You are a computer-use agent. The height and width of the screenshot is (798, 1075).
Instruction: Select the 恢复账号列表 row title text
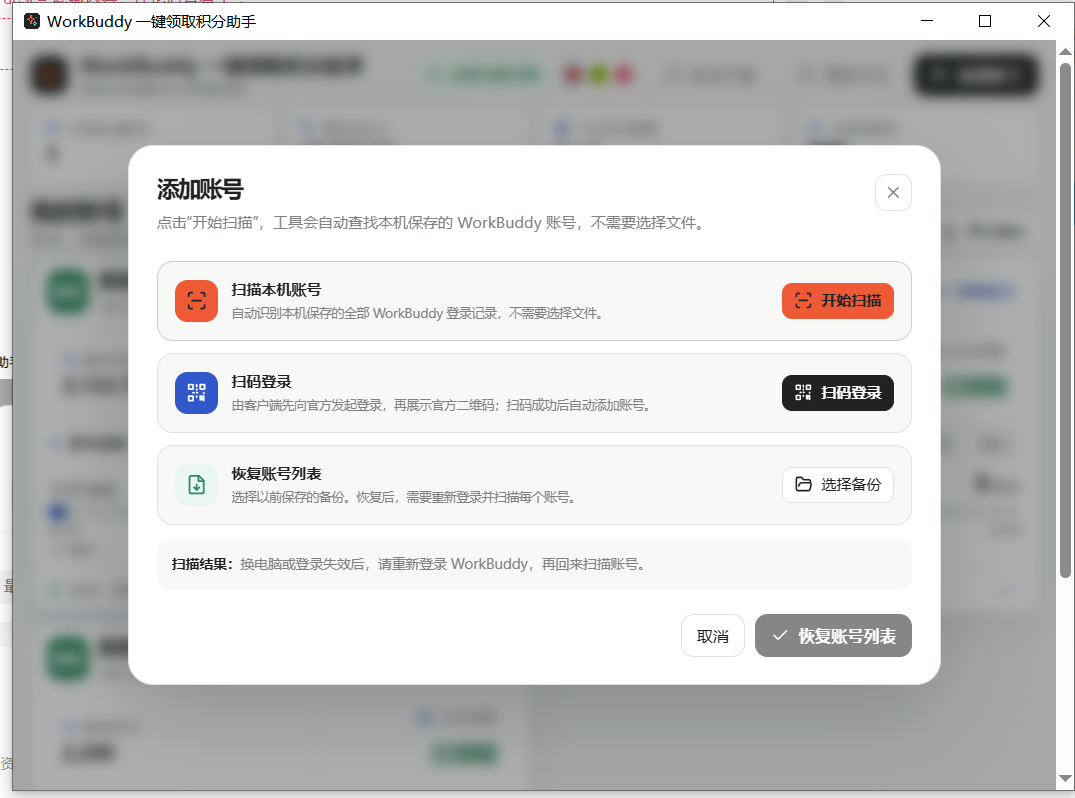[276, 474]
